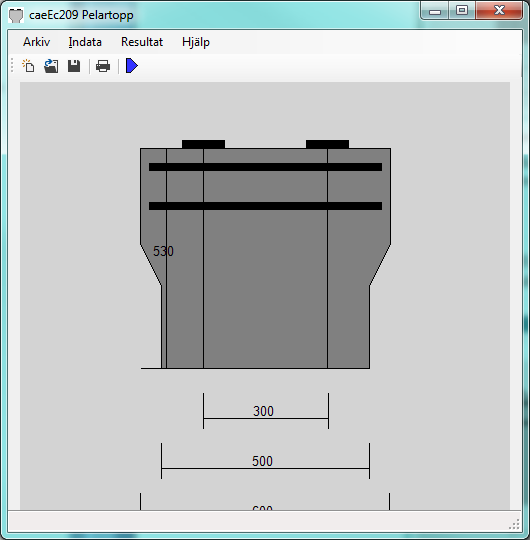Click the toolbar drag handle
This screenshot has width=530, height=540.
point(12,65)
